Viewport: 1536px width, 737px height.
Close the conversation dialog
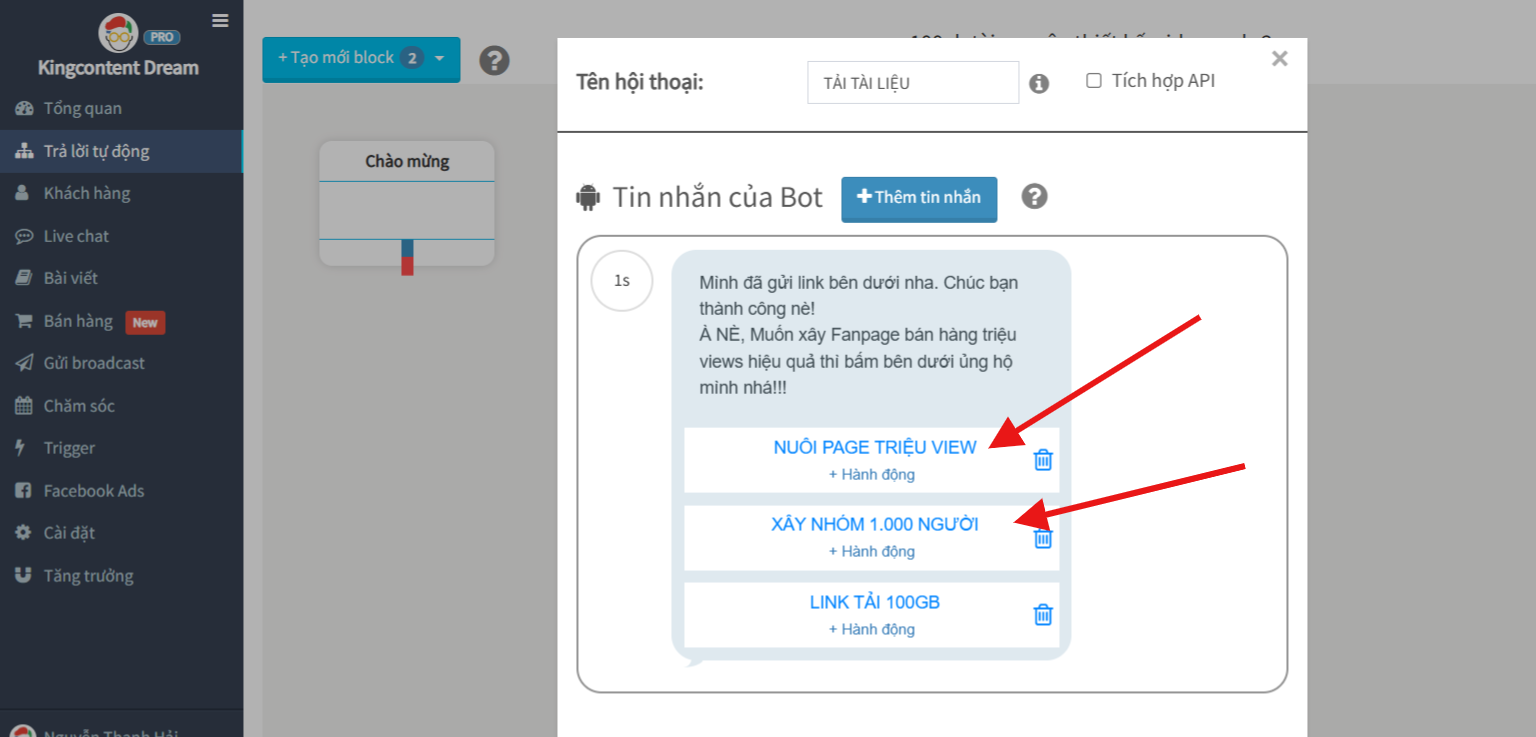(x=1279, y=59)
